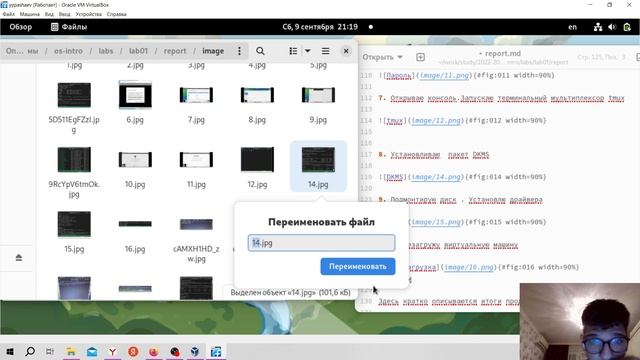Select the 15.jpg thumbnail

pos(74,224)
